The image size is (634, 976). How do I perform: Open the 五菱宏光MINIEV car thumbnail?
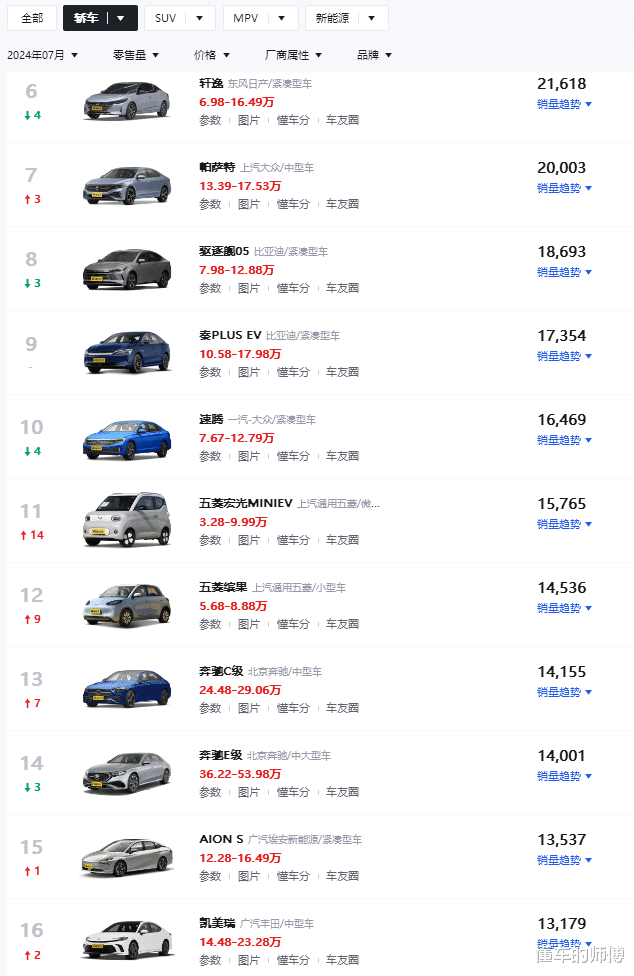127,520
